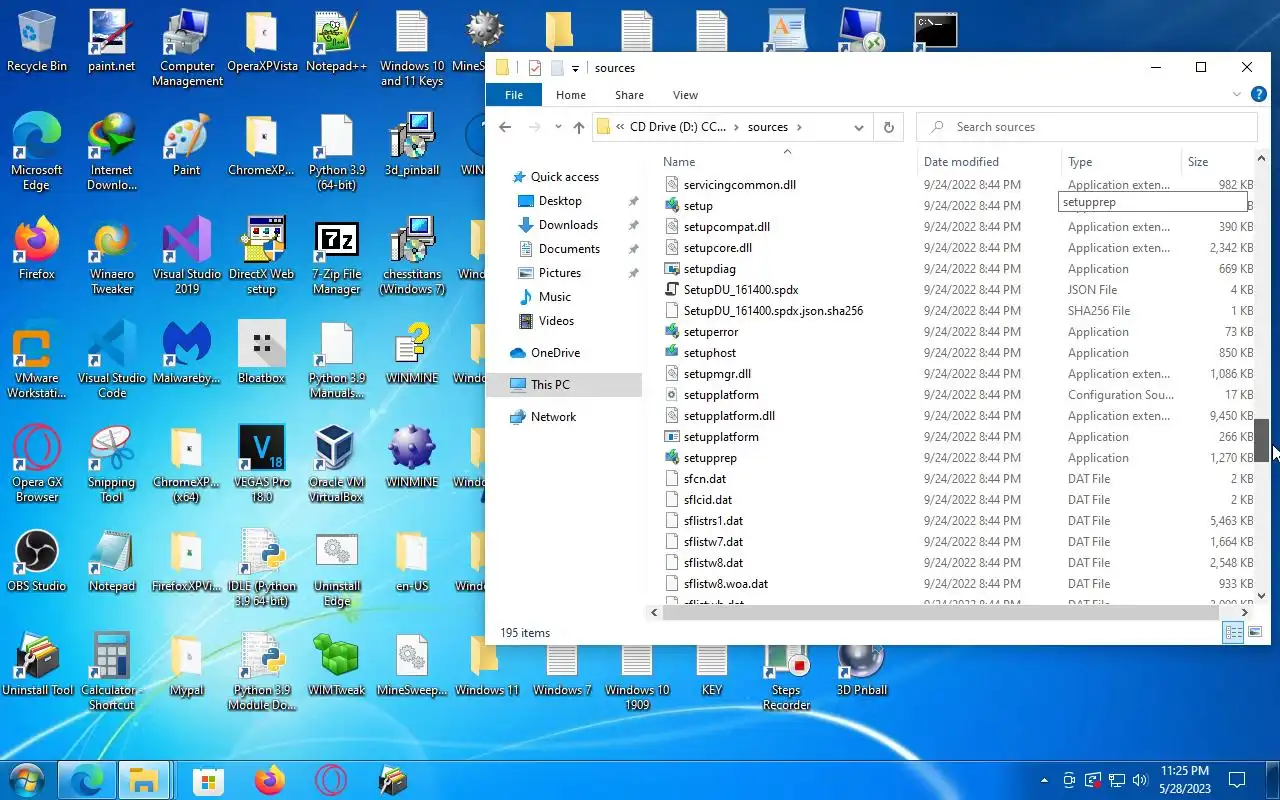The image size is (1280, 800).
Task: Sort files by the Type column
Action: point(1121,161)
